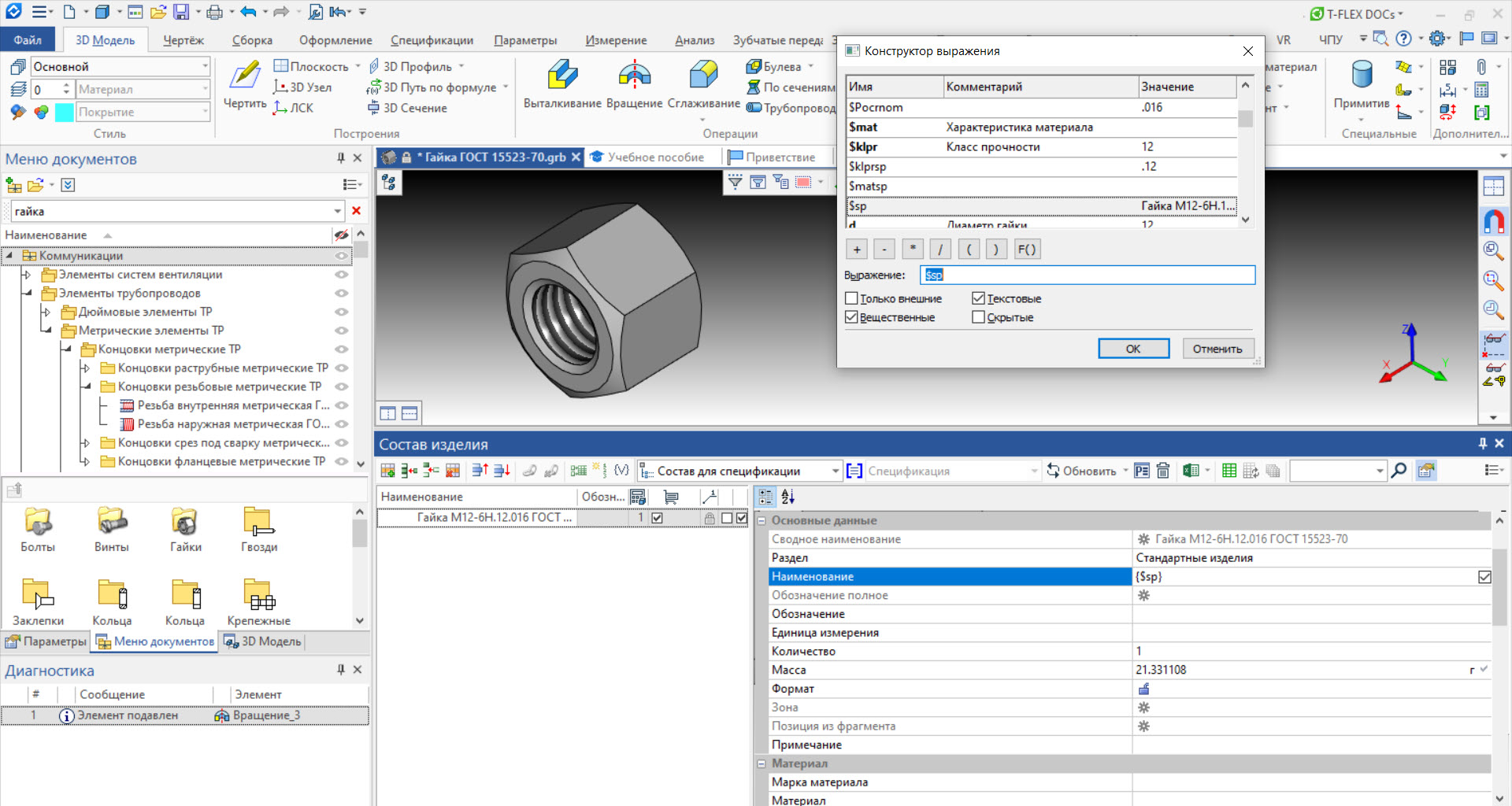Enable the Только внешние checkbox
Screen dimensions: 1512x806
[x=851, y=298]
